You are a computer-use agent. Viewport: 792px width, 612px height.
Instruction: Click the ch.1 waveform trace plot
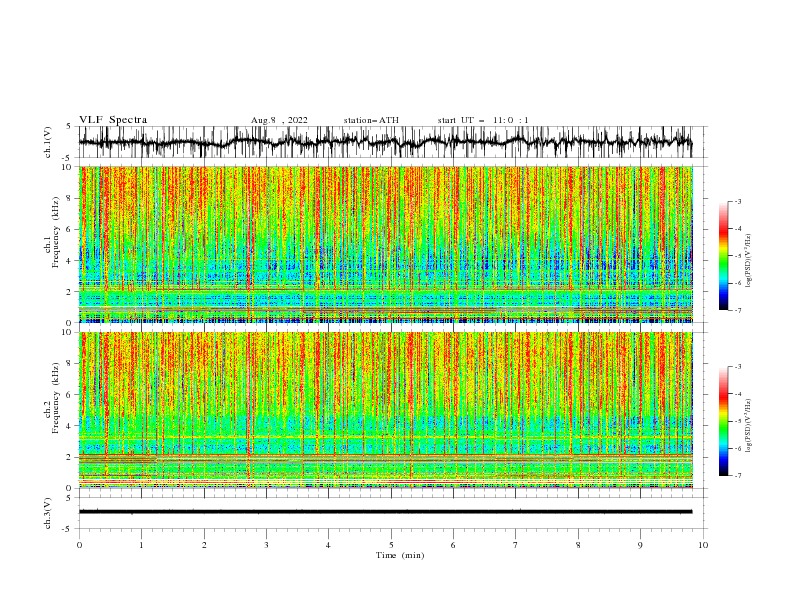point(385,142)
